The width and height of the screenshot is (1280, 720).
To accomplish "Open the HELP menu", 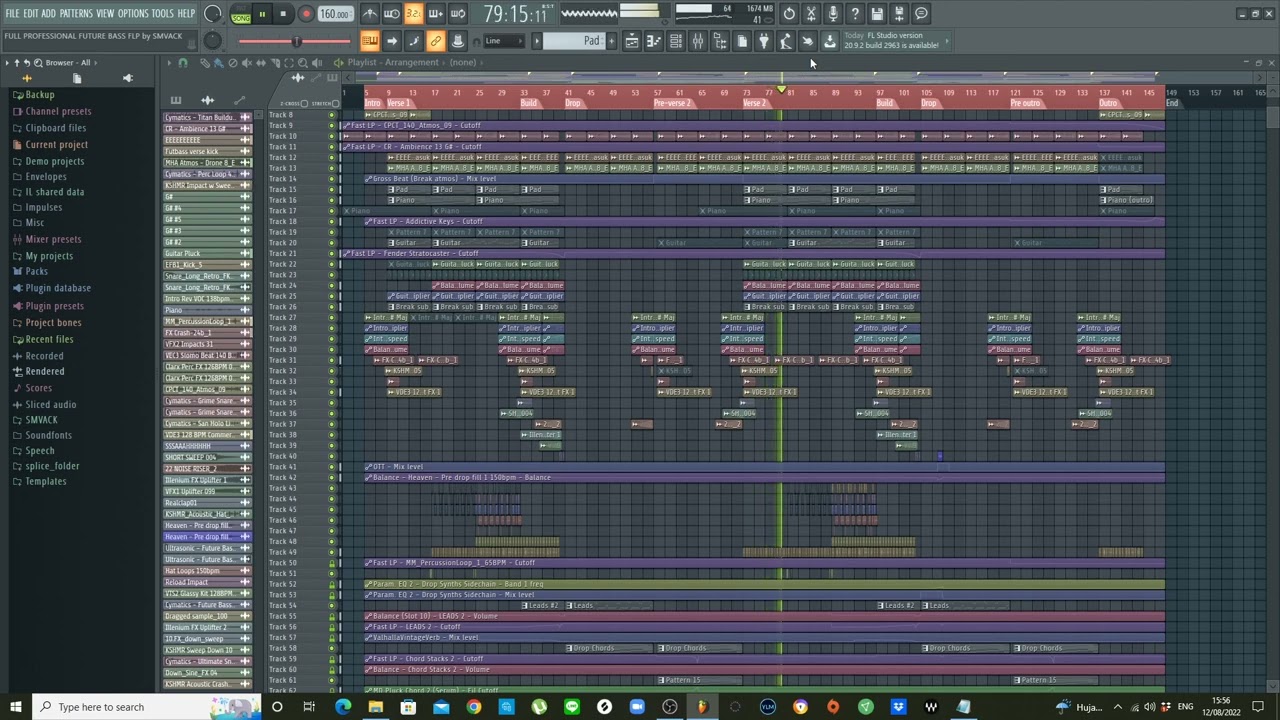I will pyautogui.click(x=186, y=13).
